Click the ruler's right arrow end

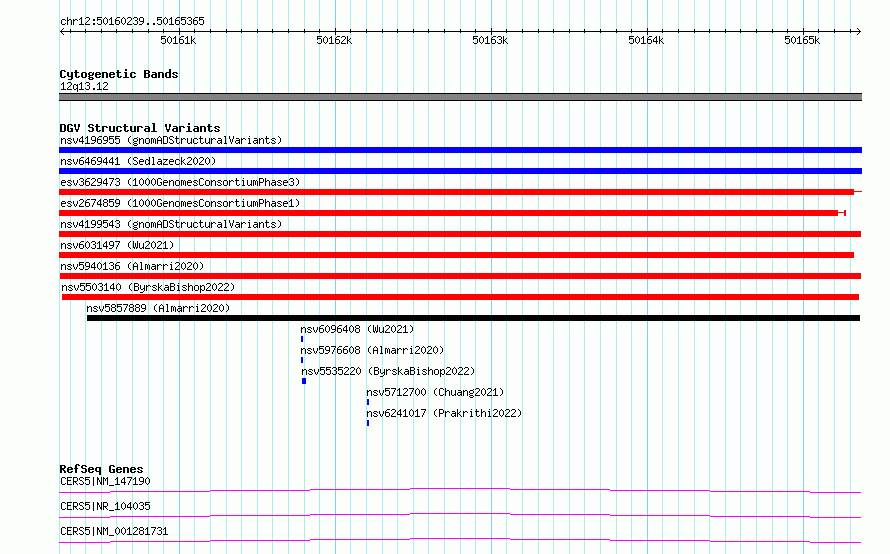(x=858, y=31)
